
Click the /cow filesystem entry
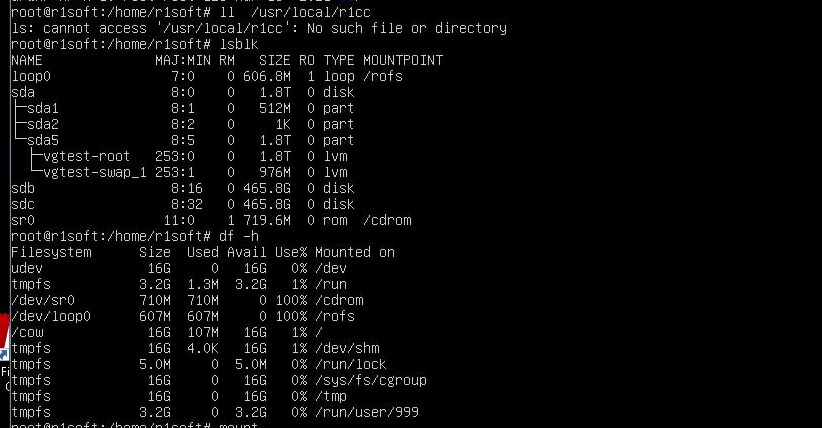tap(27, 333)
